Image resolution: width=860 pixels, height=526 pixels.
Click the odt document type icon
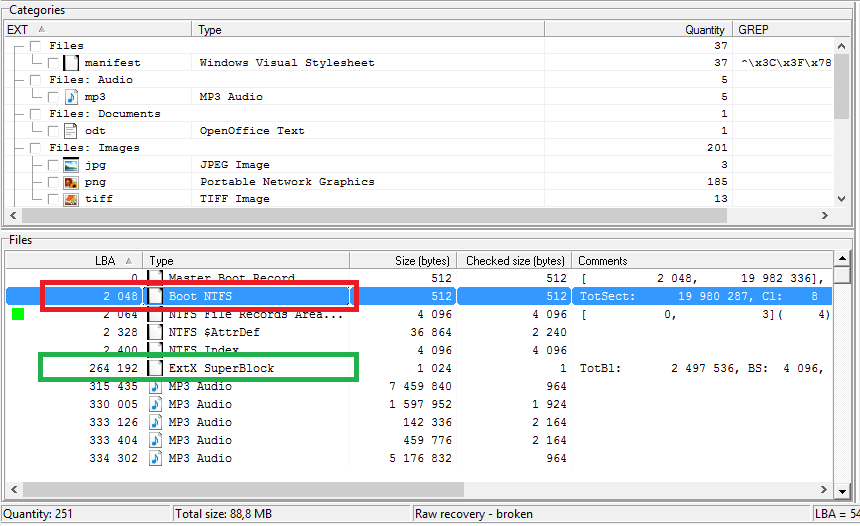coord(71,131)
